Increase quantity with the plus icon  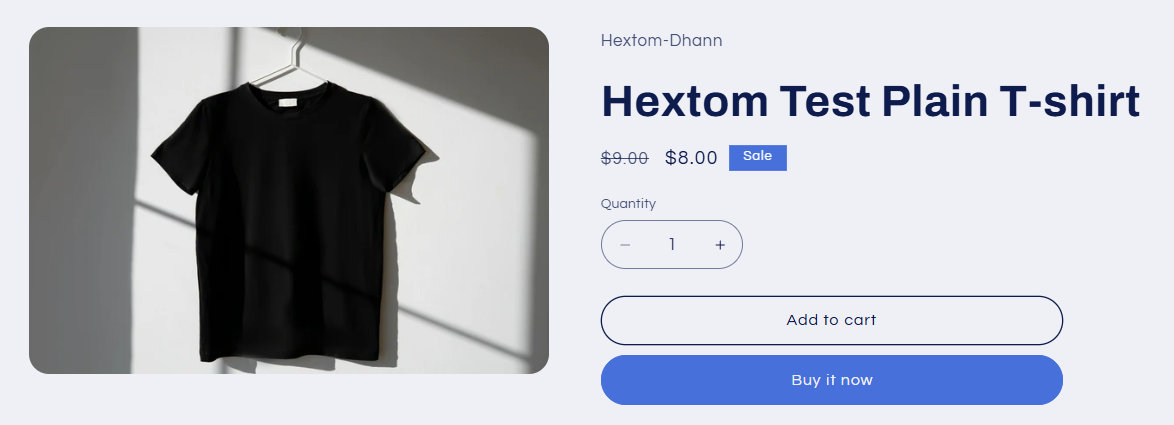pyautogui.click(x=720, y=245)
